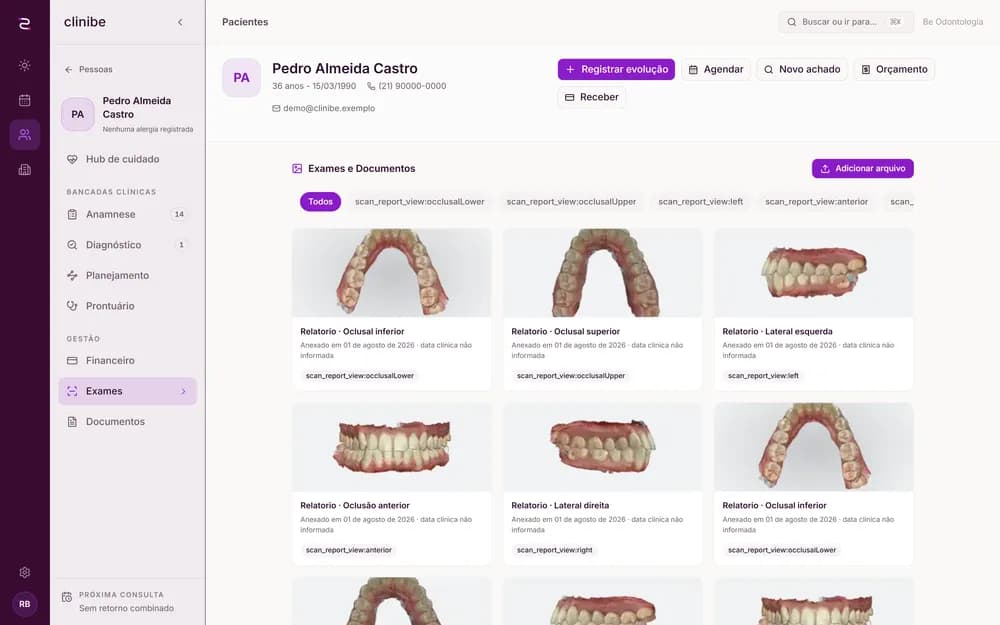Click the Próxima consulta calendar icon
This screenshot has height=625, width=1000.
point(67,598)
